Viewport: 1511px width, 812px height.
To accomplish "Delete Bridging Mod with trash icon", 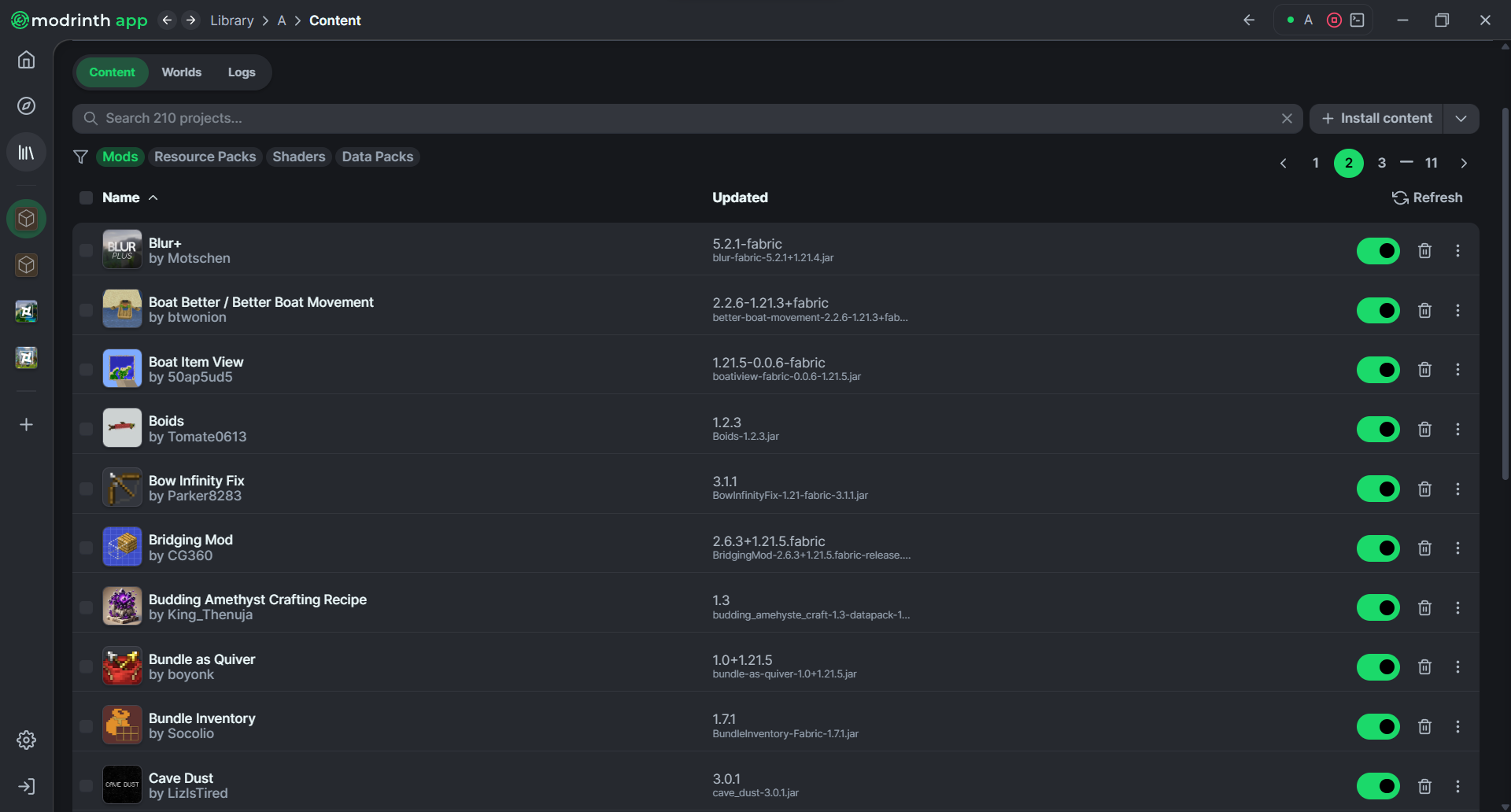I will (1424, 548).
